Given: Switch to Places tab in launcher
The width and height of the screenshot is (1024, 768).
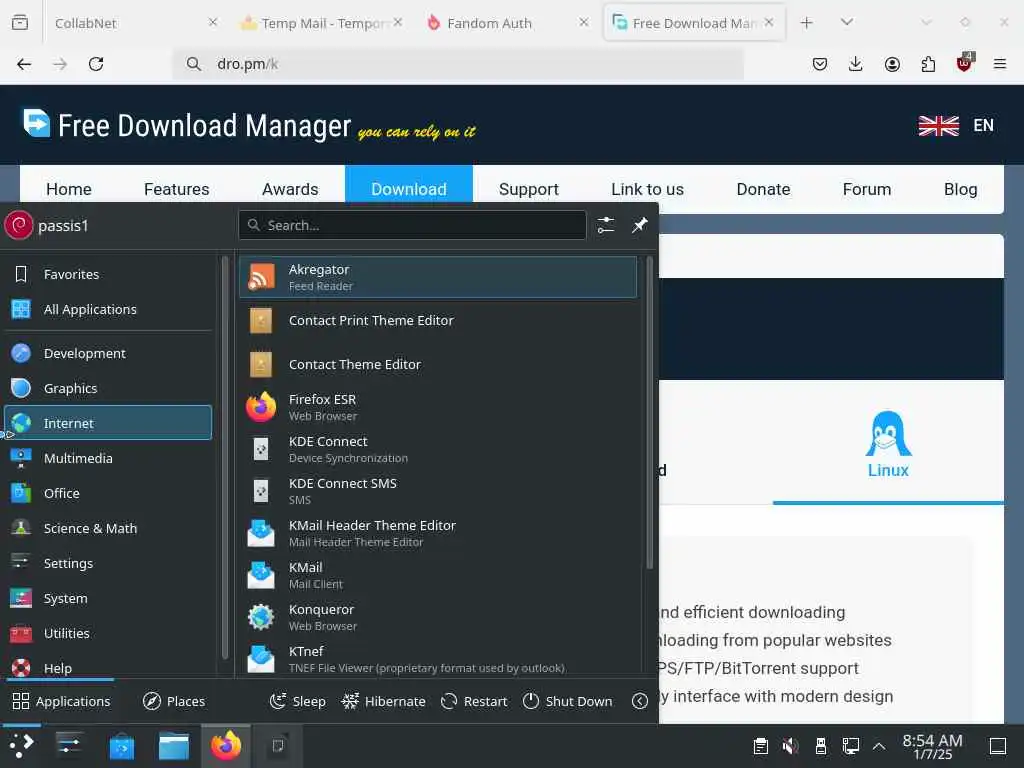Looking at the screenshot, I should click(174, 701).
